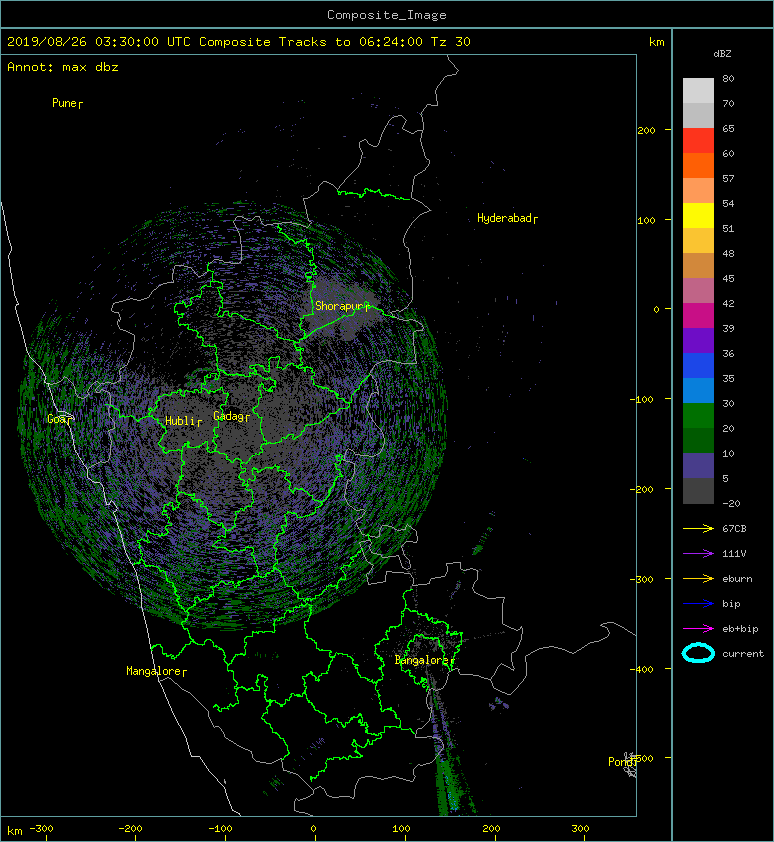Viewport: 774px width, 842px height.
Task: Click the Gadag radar site label
Action: pos(232,416)
